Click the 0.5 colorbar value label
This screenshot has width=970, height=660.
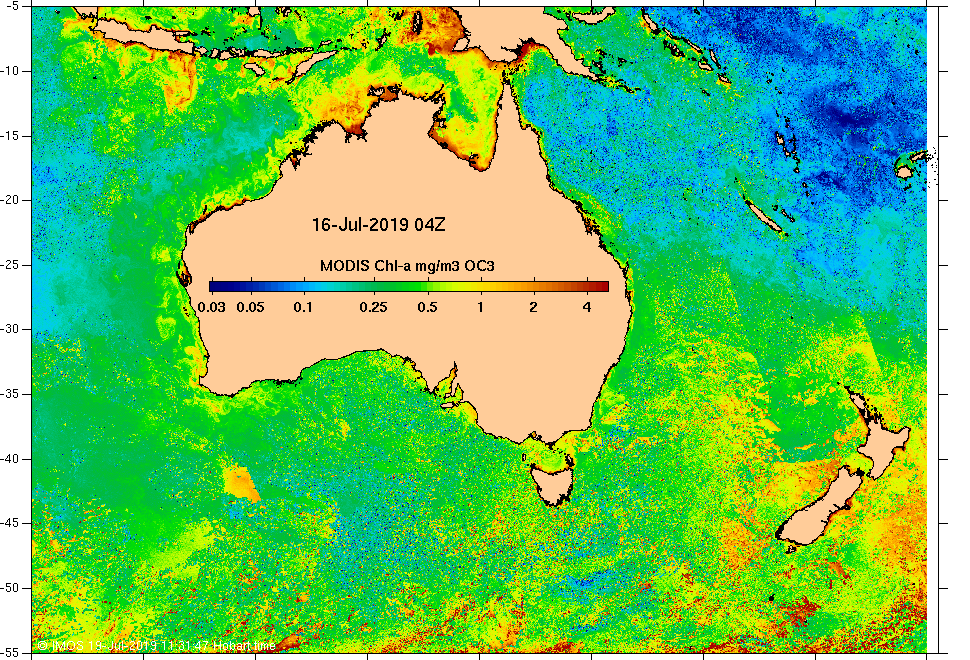pyautogui.click(x=427, y=307)
